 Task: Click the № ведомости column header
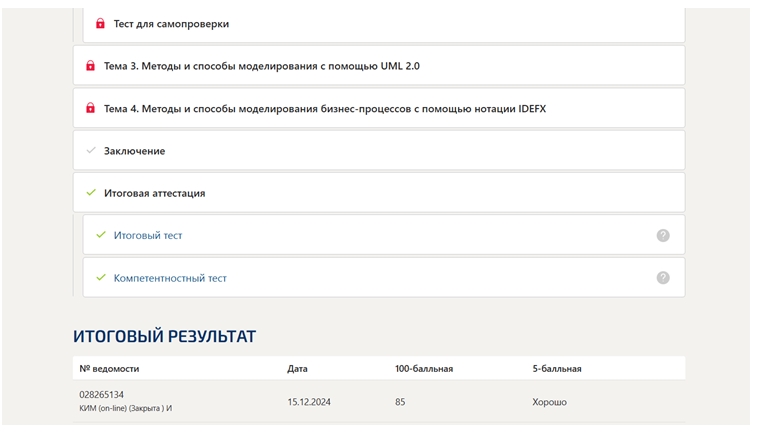tap(109, 368)
